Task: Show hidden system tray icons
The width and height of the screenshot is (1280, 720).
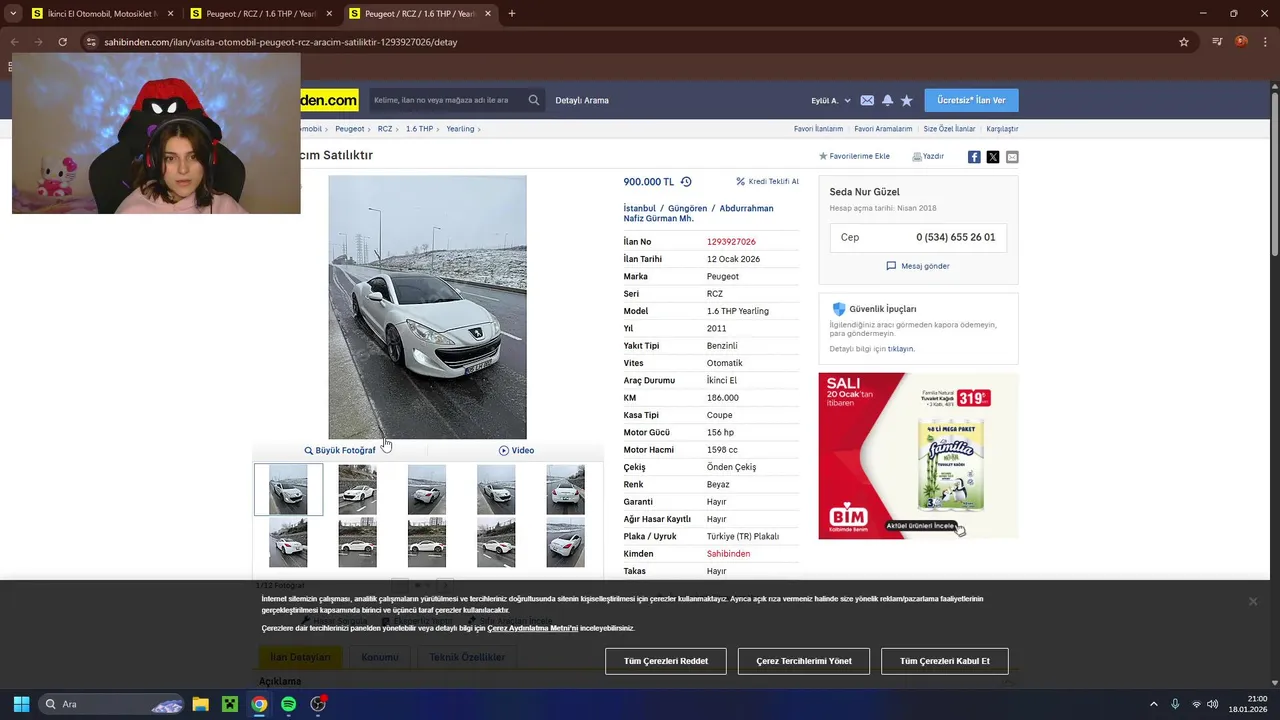Action: (x=1153, y=704)
